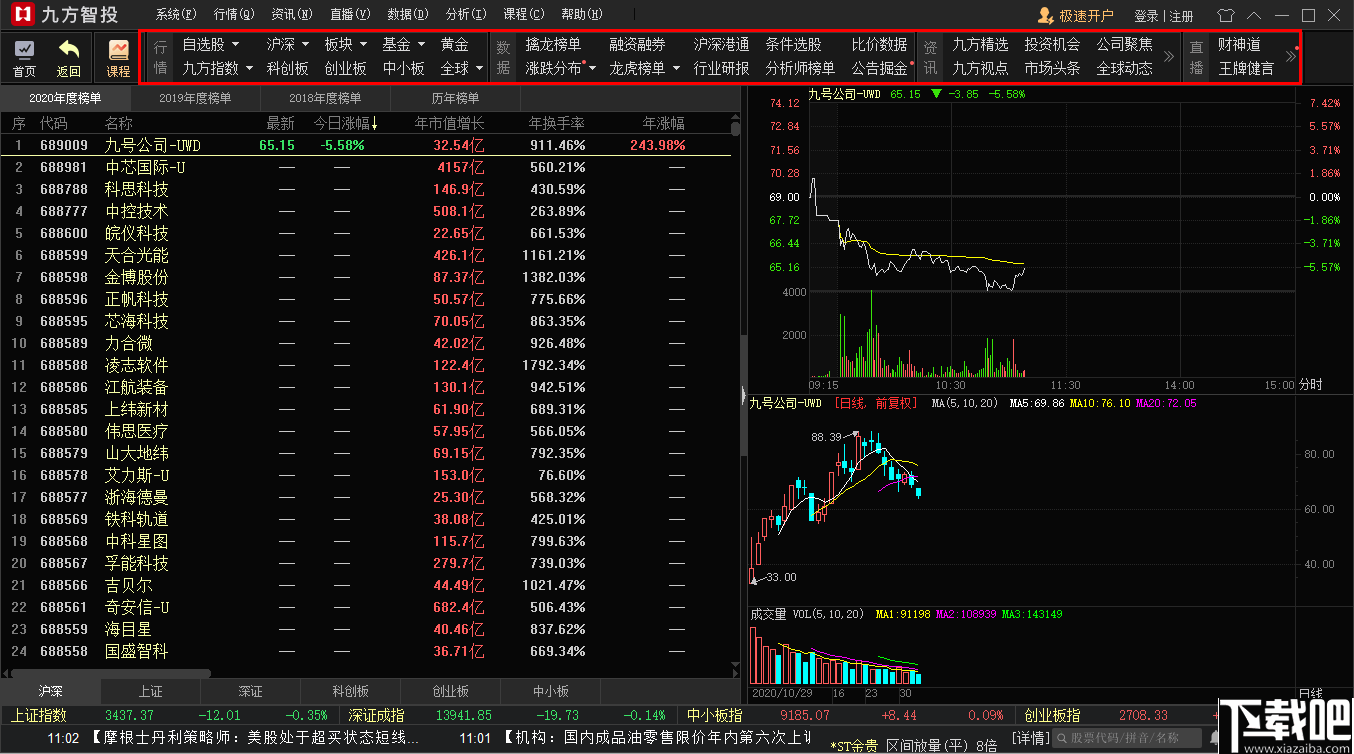
Task: Open 融资融券 in the toolbar
Action: [x=637, y=45]
